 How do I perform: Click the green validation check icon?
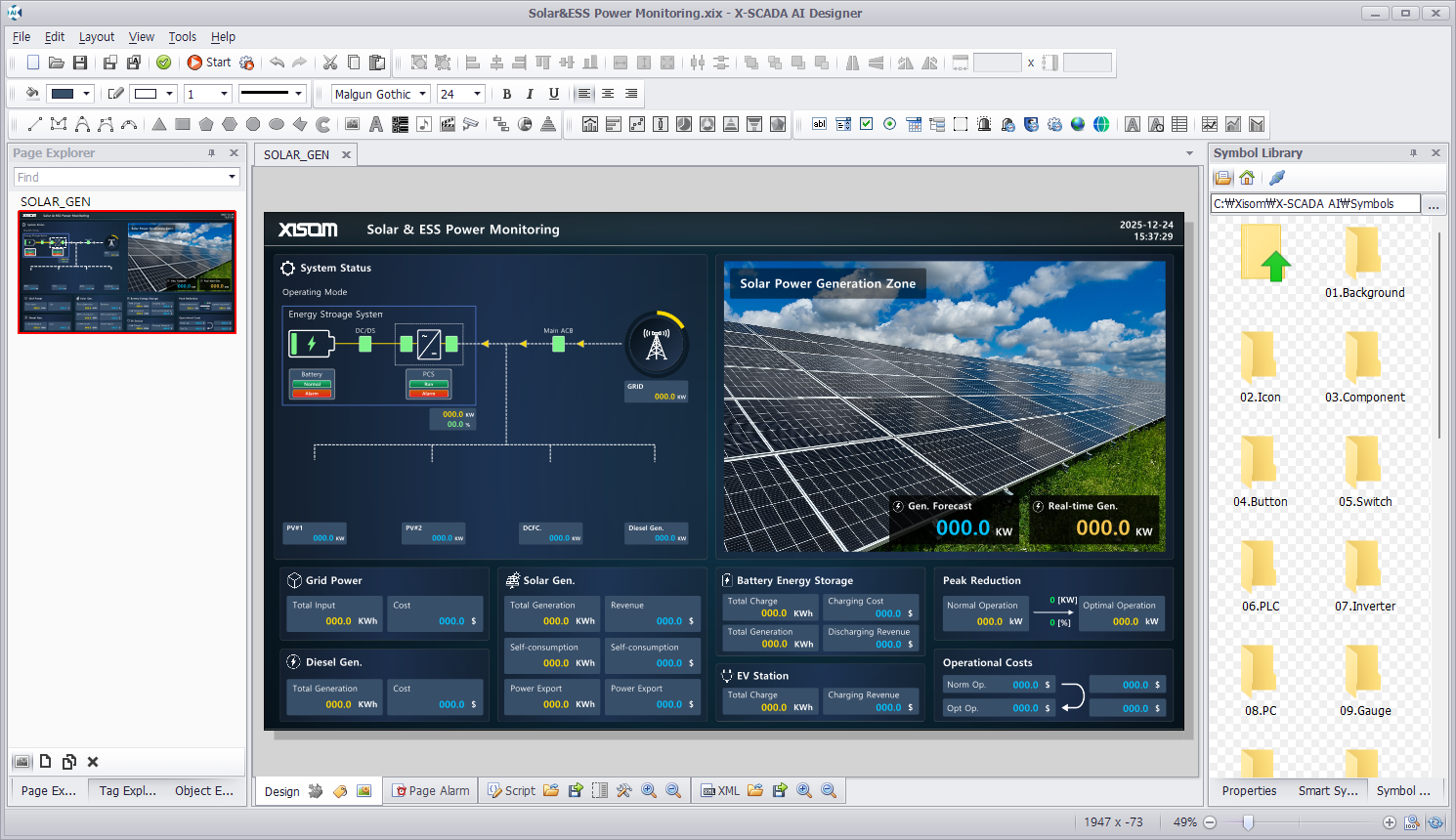164,63
